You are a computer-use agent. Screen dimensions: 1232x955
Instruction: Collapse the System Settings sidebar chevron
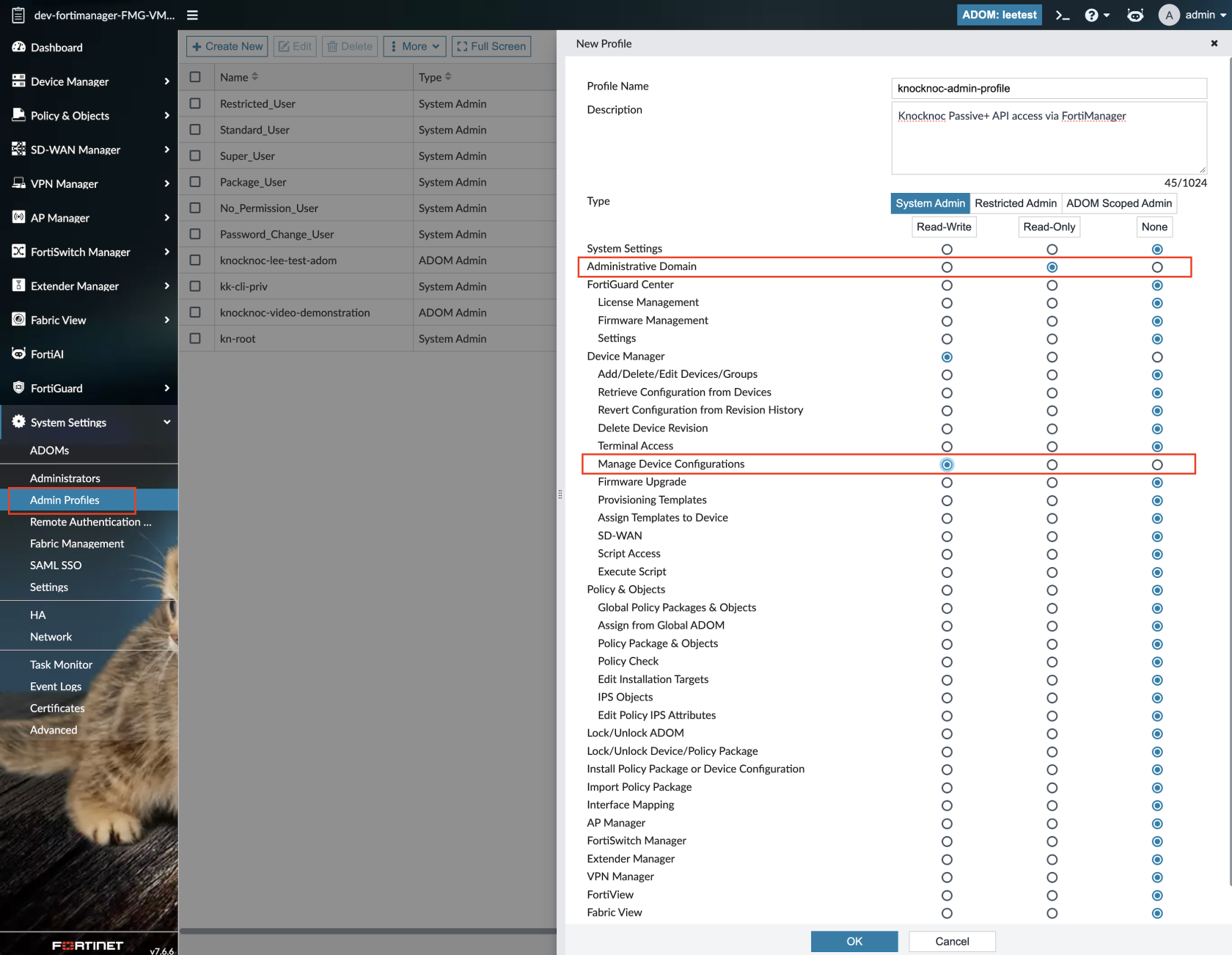click(167, 422)
